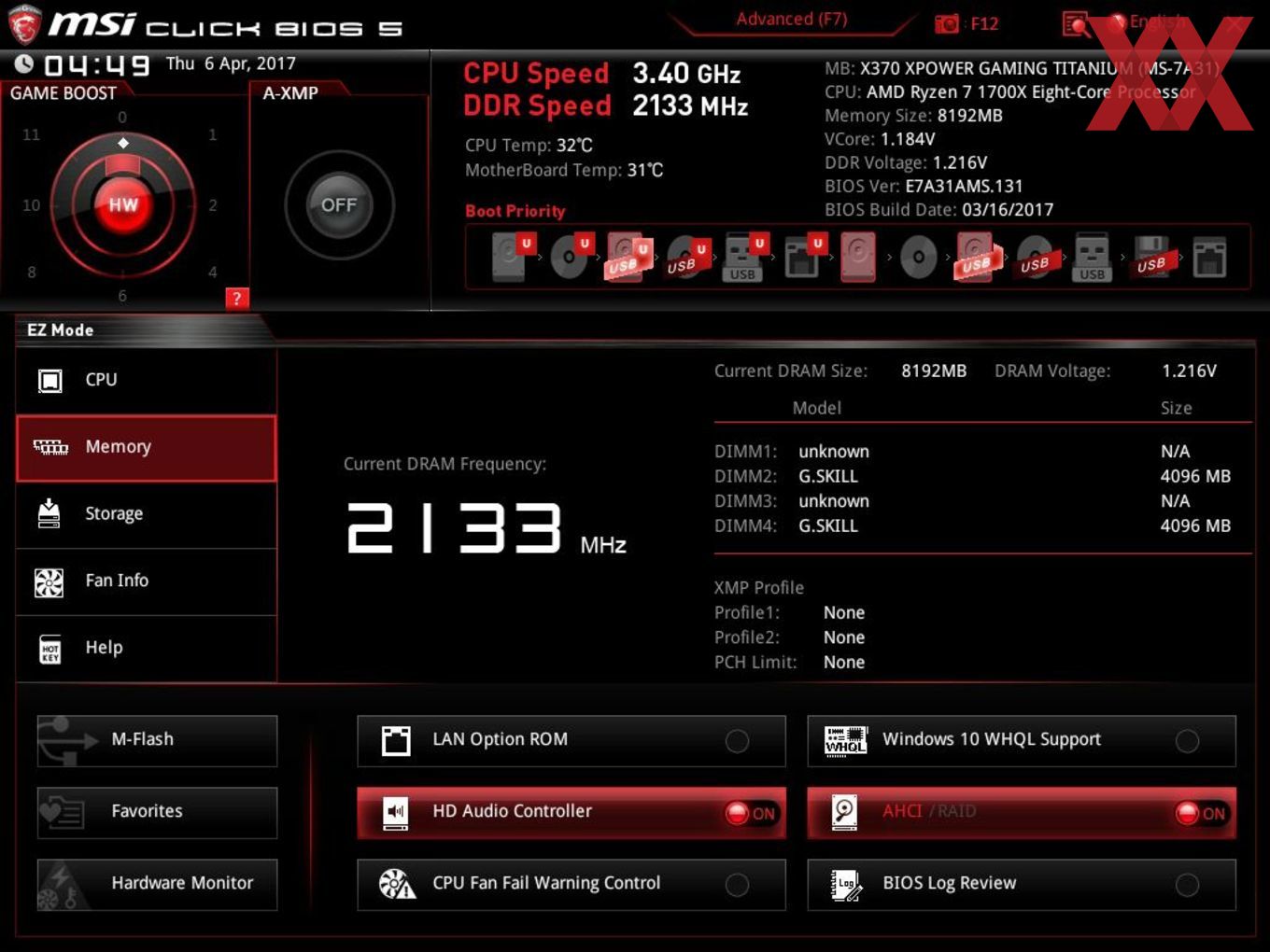Click the F12 screenshot camera icon

(x=946, y=23)
